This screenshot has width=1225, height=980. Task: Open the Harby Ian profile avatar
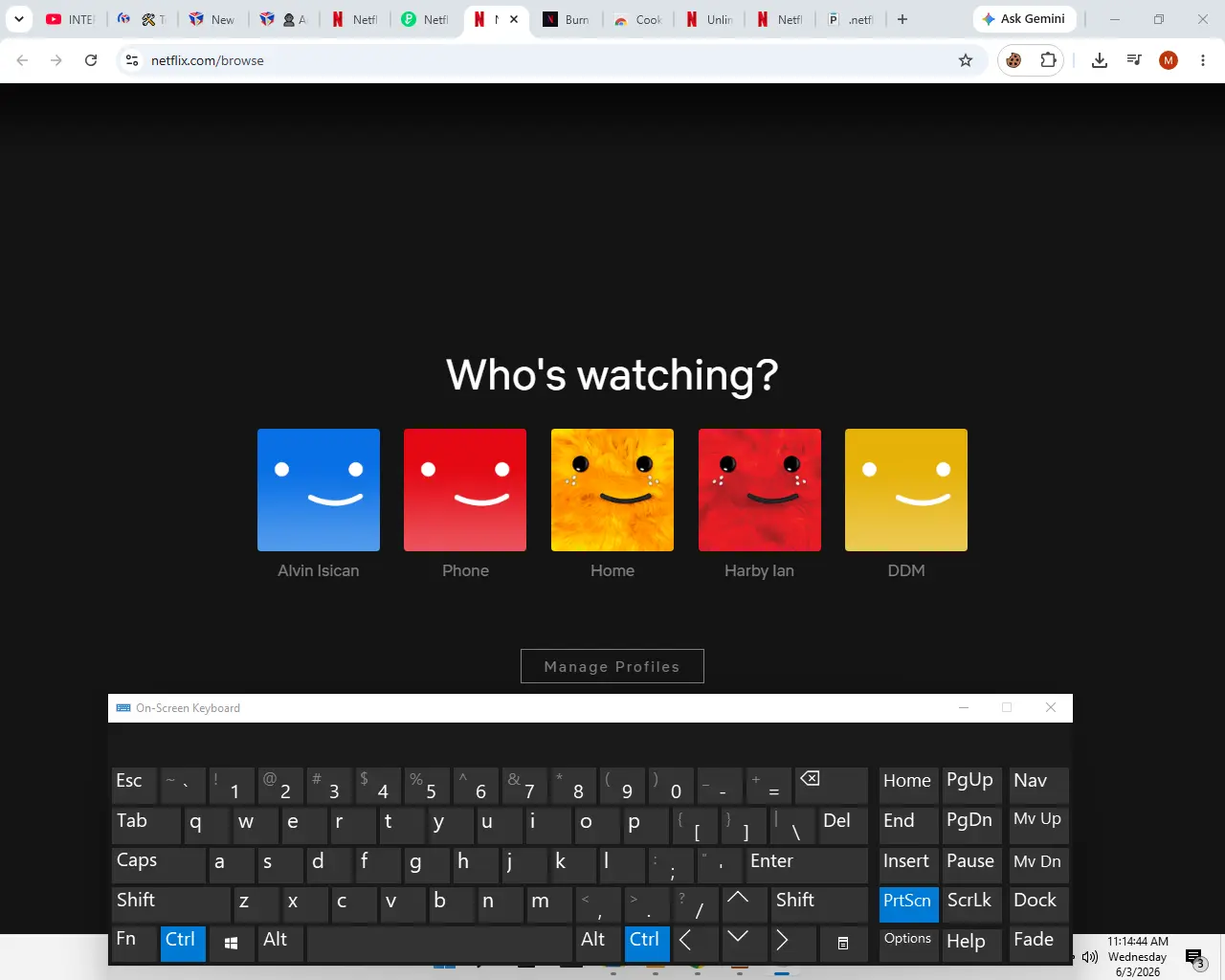760,490
